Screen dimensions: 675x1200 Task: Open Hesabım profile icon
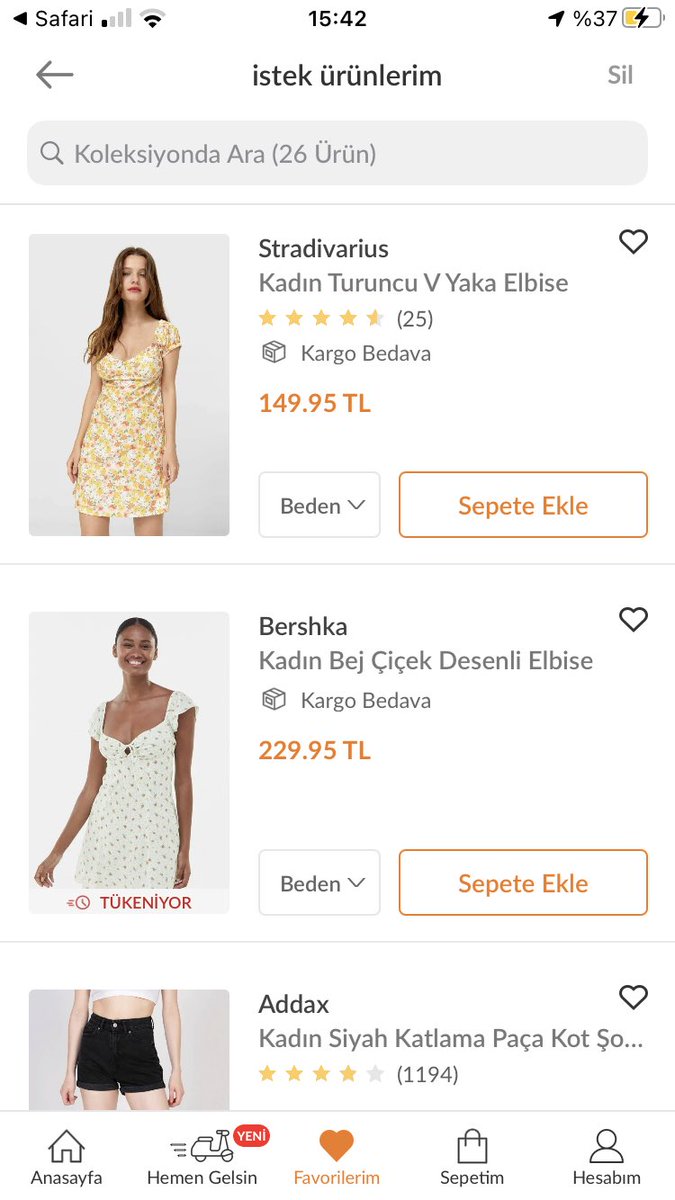[x=606, y=1146]
